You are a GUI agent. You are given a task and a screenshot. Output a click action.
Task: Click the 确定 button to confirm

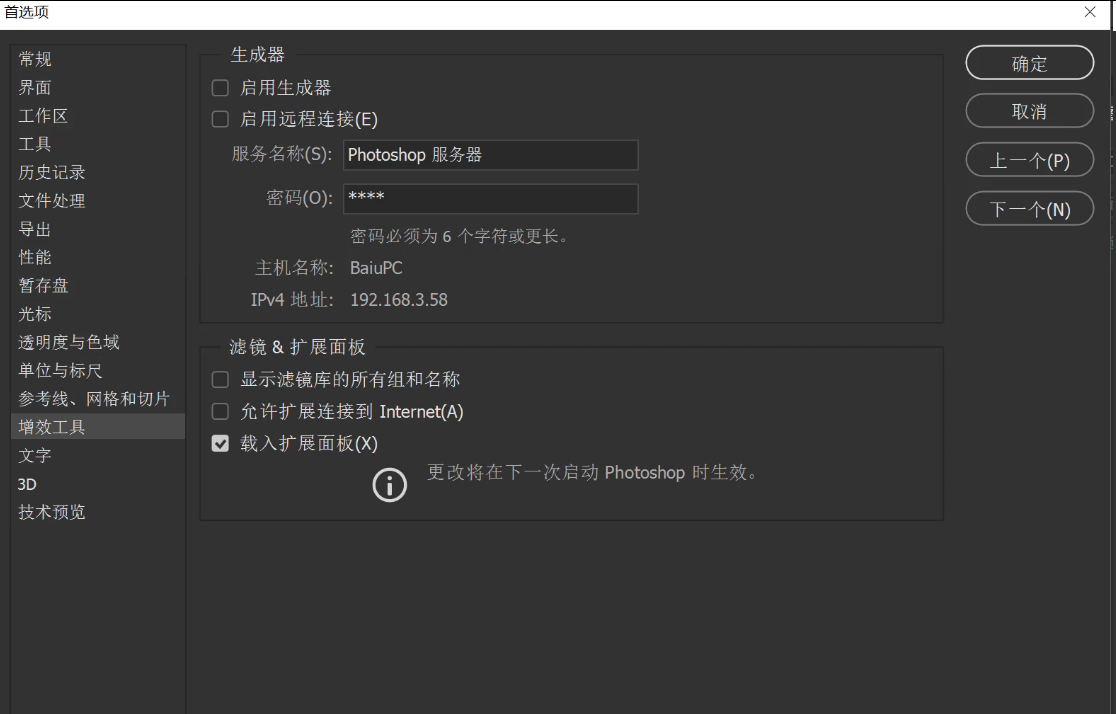[1029, 63]
